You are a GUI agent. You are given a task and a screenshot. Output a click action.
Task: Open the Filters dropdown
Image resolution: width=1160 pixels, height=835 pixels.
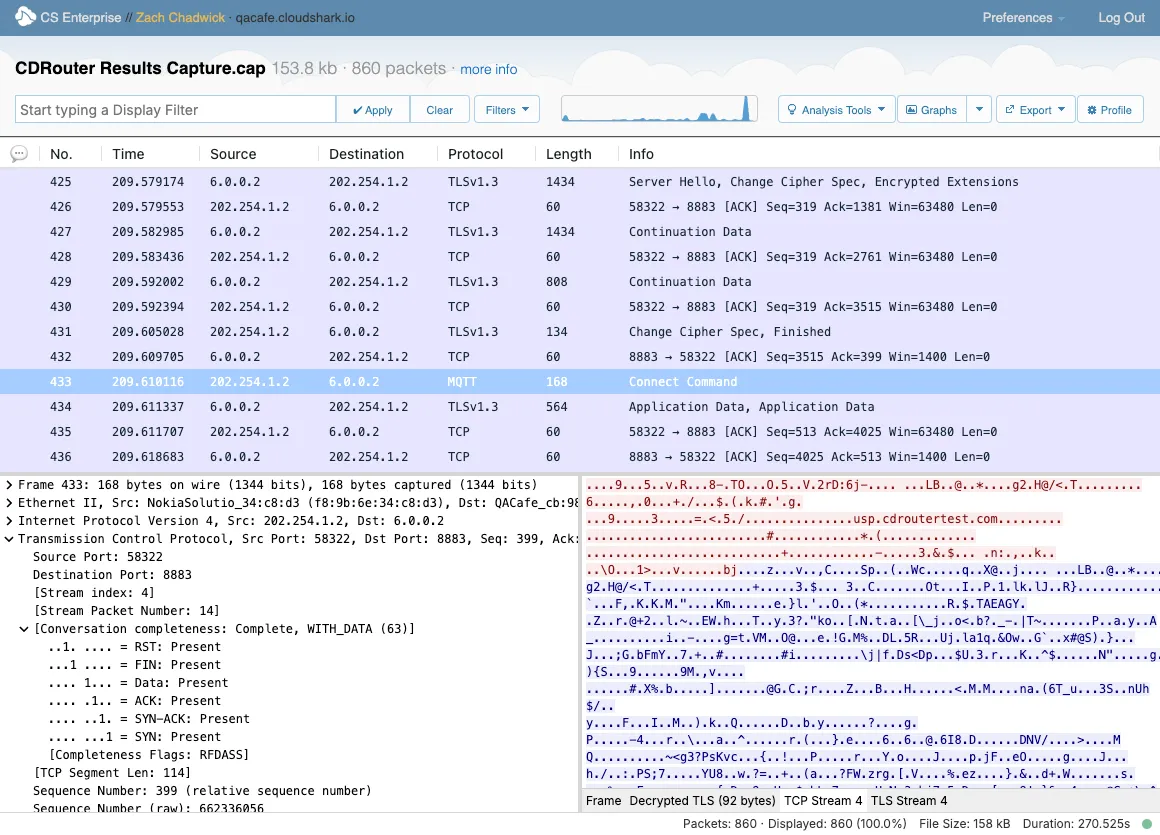click(x=506, y=110)
